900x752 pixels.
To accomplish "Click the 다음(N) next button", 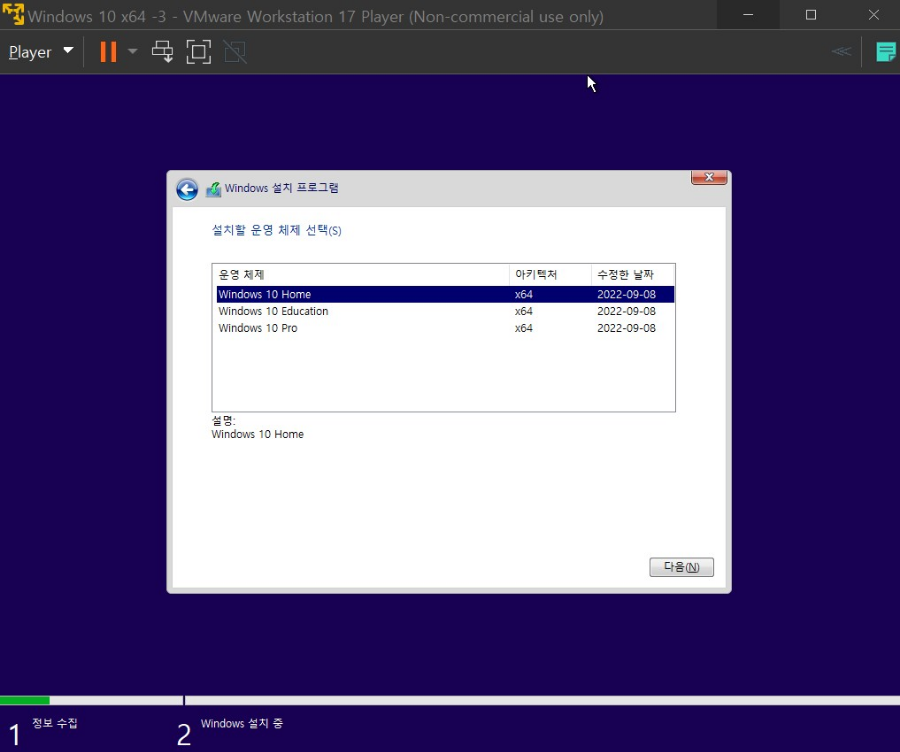I will (x=681, y=567).
